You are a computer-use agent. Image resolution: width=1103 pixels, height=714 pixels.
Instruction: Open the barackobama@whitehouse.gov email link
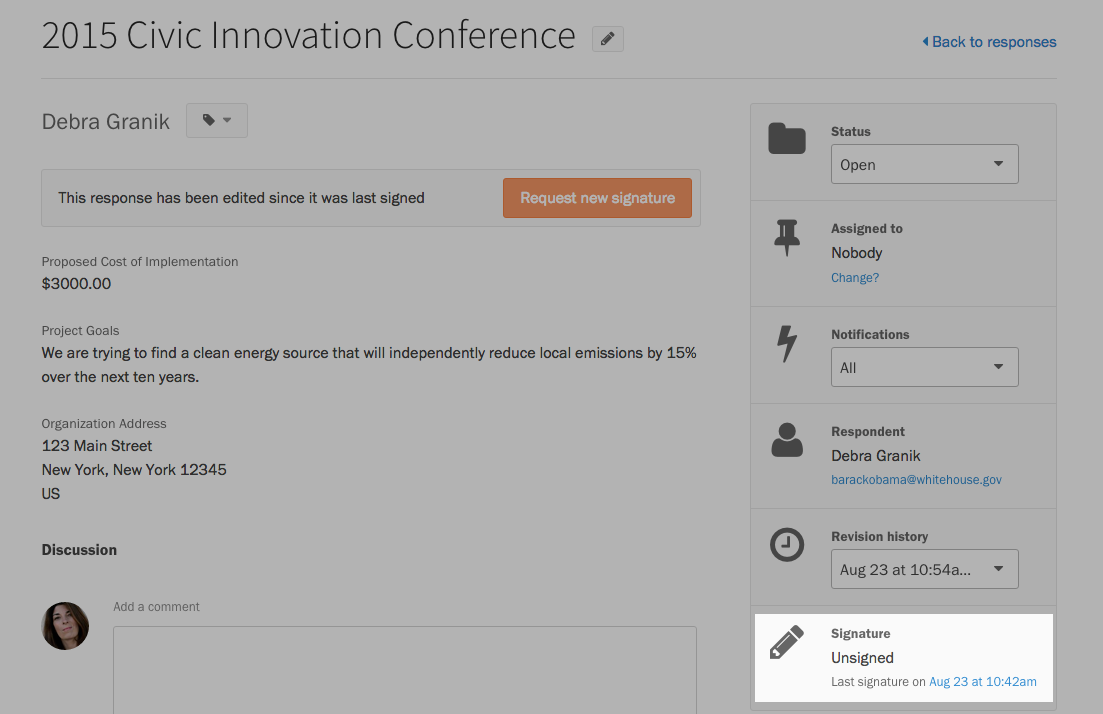916,480
